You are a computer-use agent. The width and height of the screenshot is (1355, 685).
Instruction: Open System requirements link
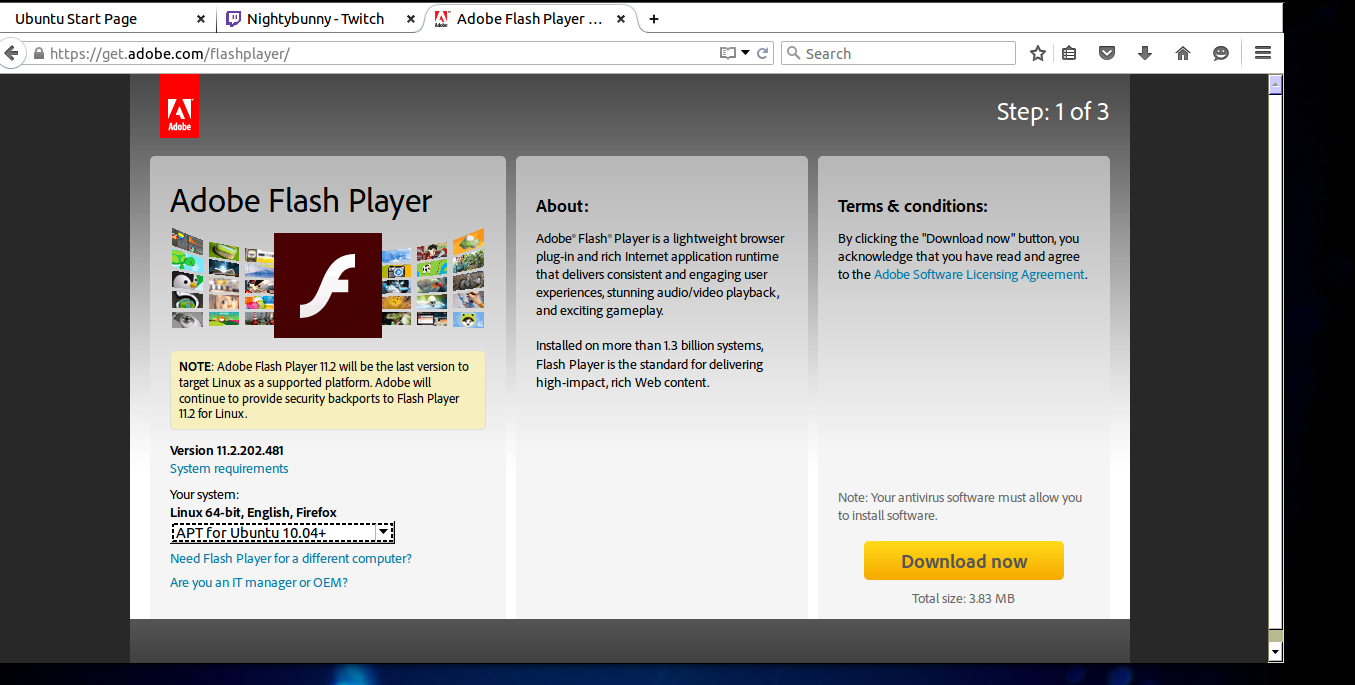coord(229,469)
